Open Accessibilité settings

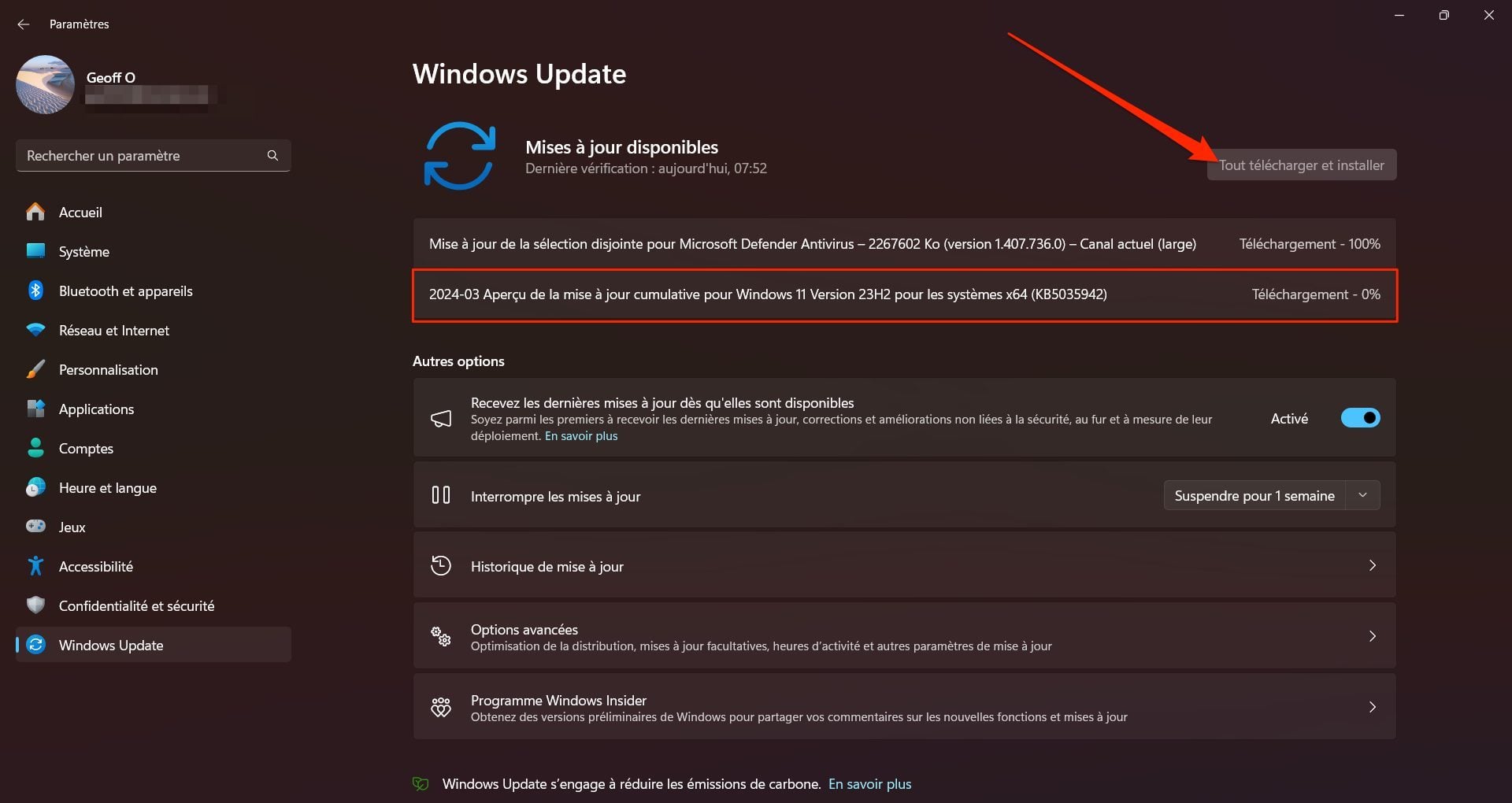pyautogui.click(x=95, y=567)
